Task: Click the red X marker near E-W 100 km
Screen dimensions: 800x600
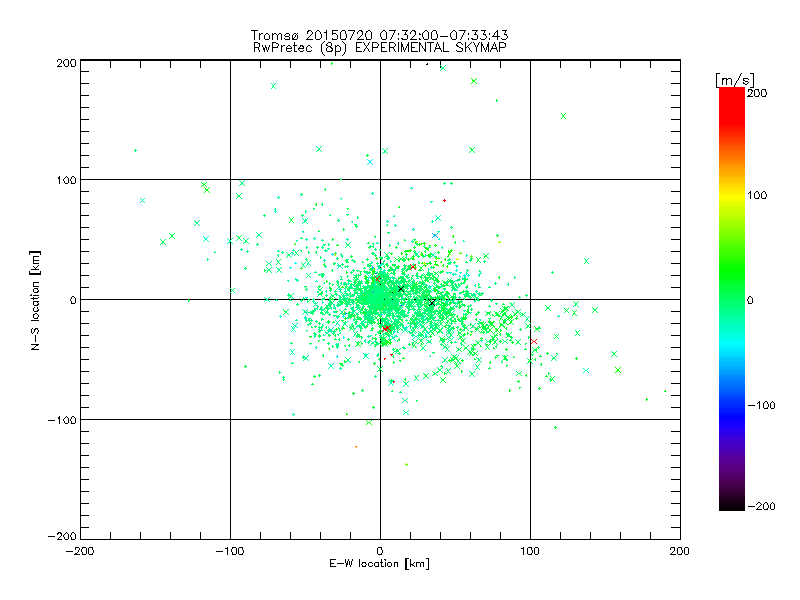Action: tap(534, 341)
